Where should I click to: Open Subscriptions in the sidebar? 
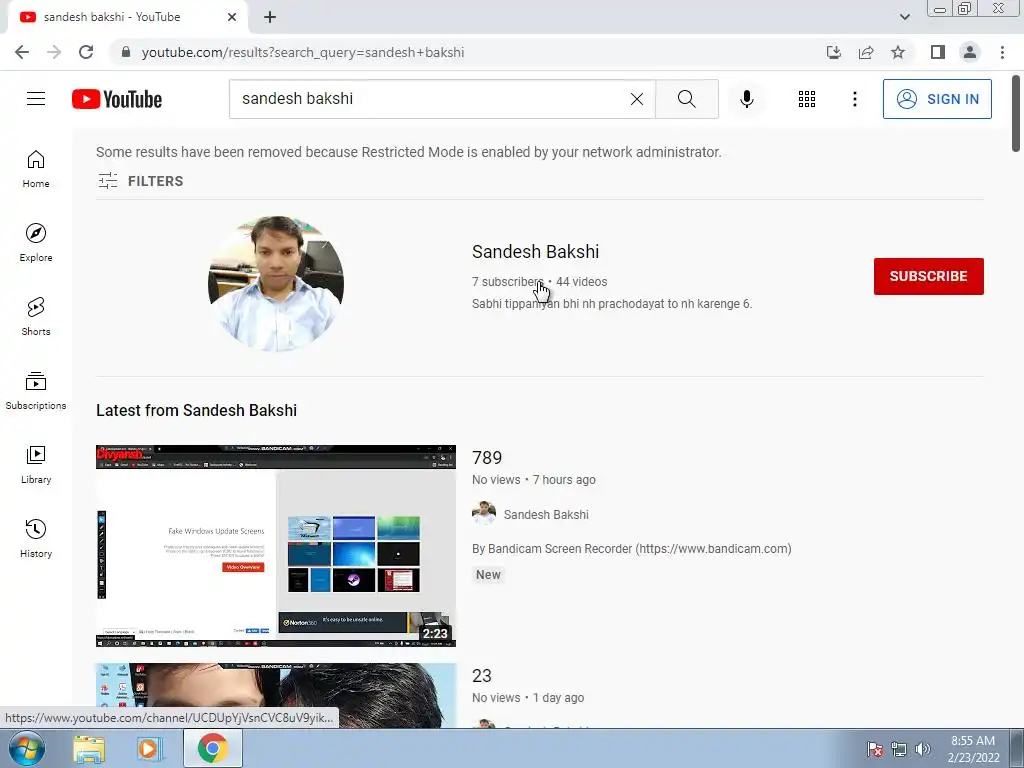[x=36, y=391]
